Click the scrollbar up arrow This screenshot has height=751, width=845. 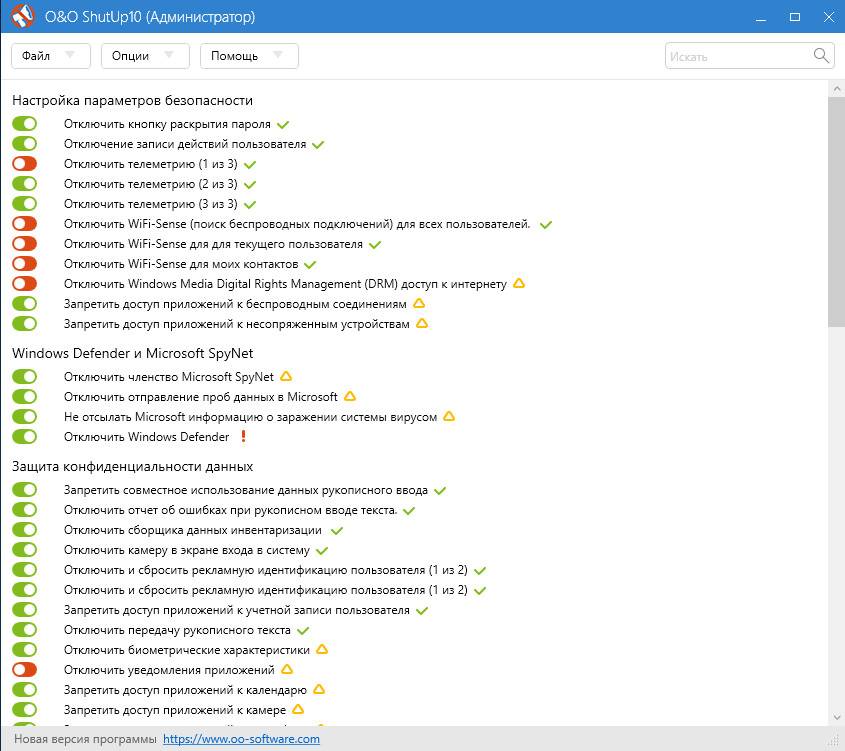[836, 88]
